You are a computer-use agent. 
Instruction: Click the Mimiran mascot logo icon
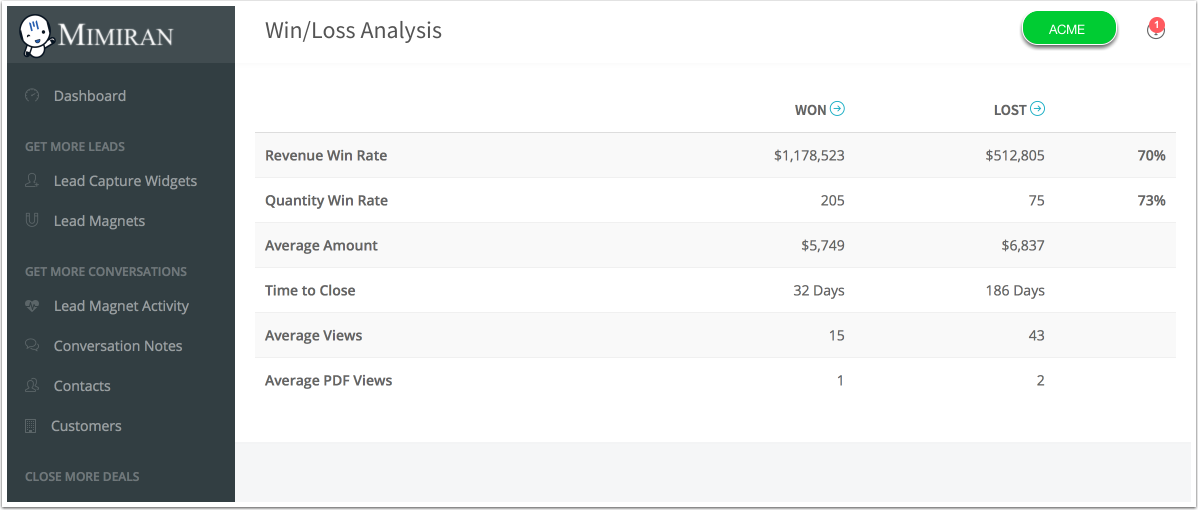click(x=36, y=35)
